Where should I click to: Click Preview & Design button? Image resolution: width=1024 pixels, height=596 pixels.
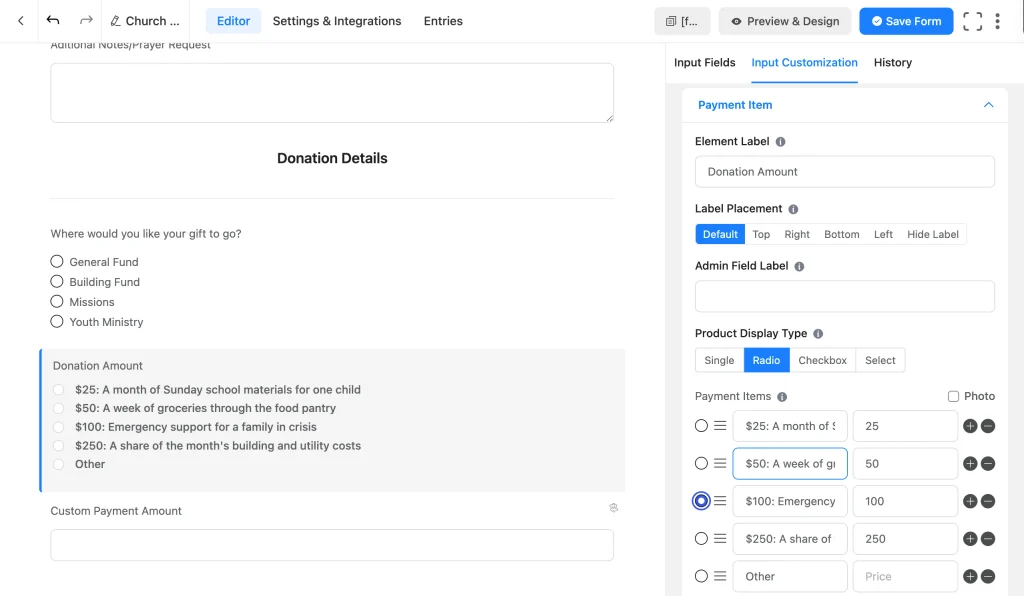(785, 21)
